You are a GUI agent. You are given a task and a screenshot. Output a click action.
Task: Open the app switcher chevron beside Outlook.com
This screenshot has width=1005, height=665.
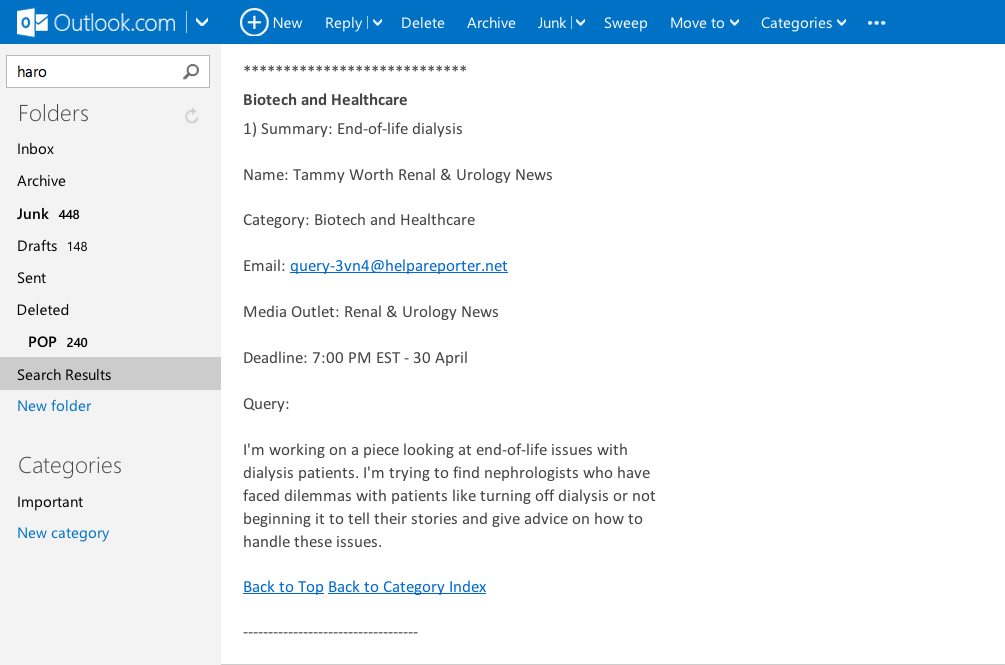point(202,23)
